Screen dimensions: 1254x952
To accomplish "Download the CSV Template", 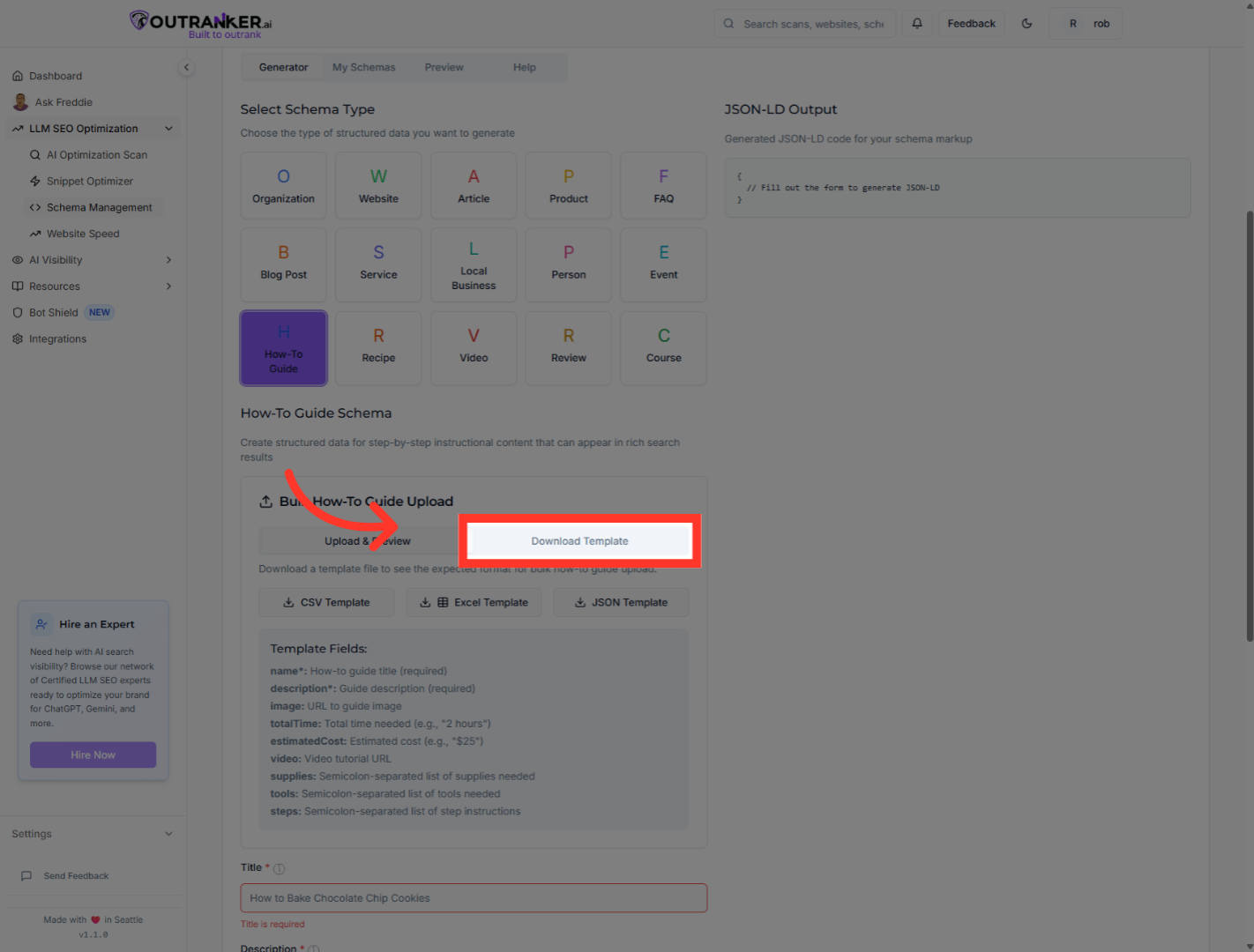I will pyautogui.click(x=326, y=603).
